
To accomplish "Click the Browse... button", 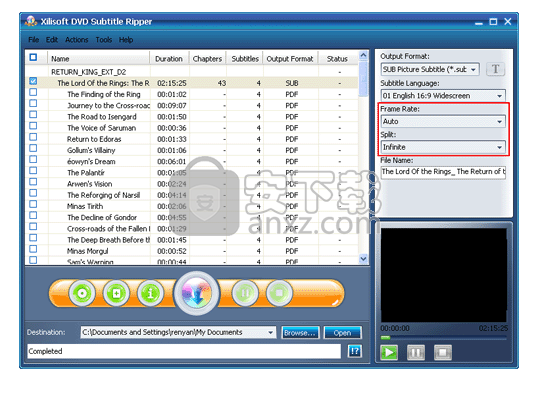I will [x=300, y=332].
